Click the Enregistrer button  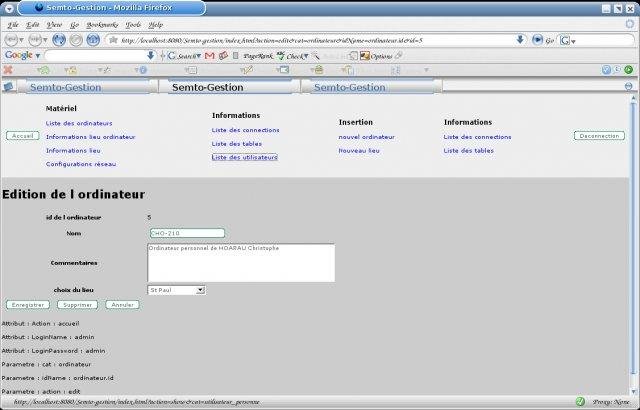[x=28, y=305]
